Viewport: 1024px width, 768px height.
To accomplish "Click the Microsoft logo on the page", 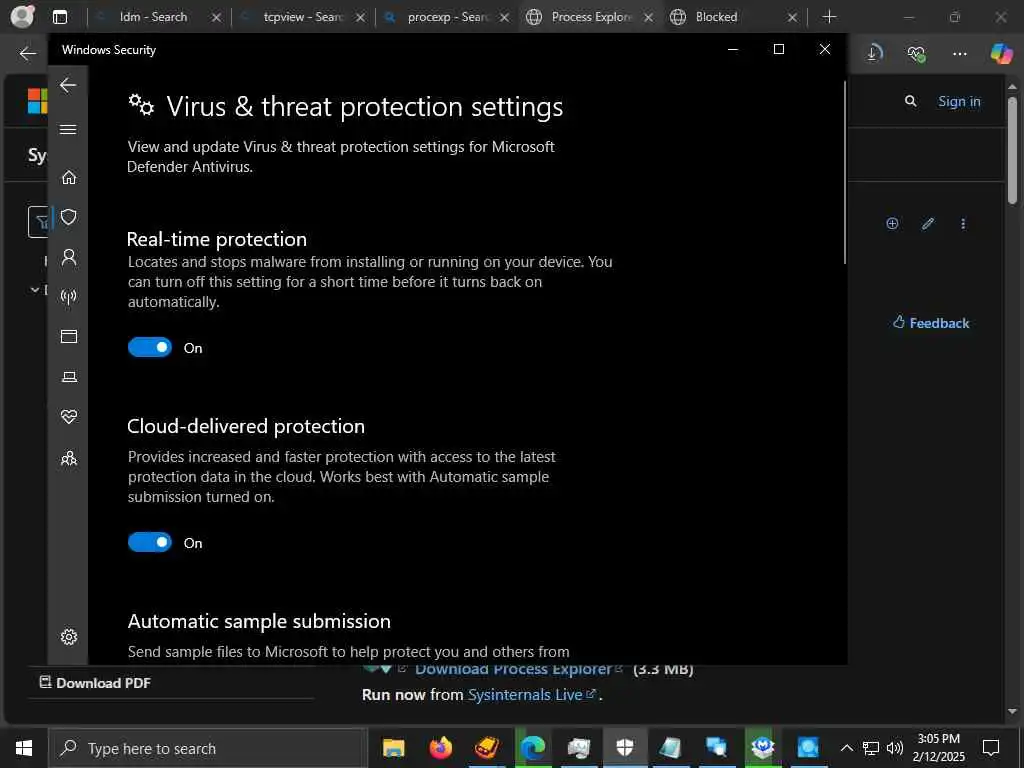I will pyautogui.click(x=37, y=101).
